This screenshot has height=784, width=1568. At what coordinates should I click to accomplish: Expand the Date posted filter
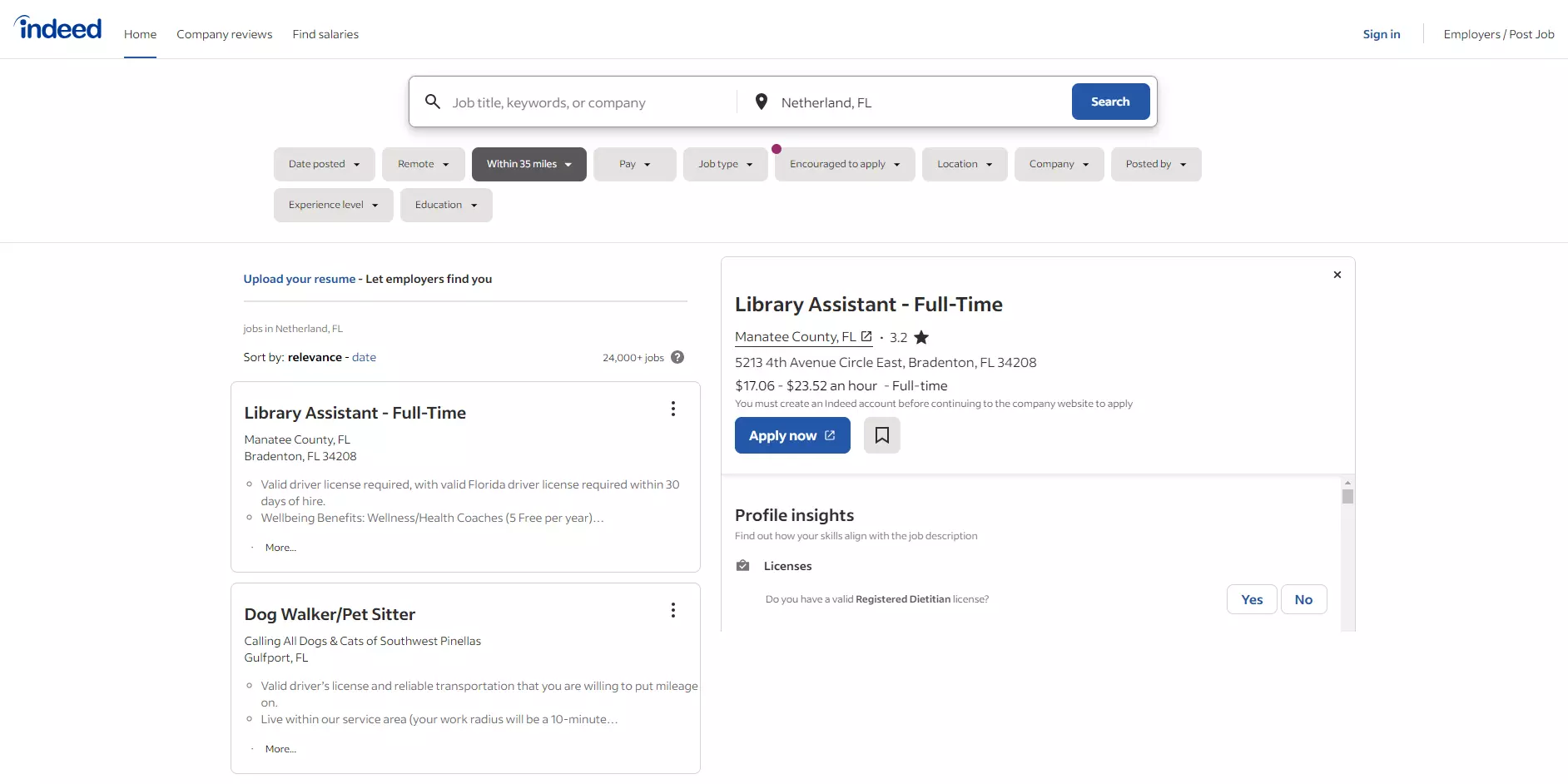[x=325, y=164]
